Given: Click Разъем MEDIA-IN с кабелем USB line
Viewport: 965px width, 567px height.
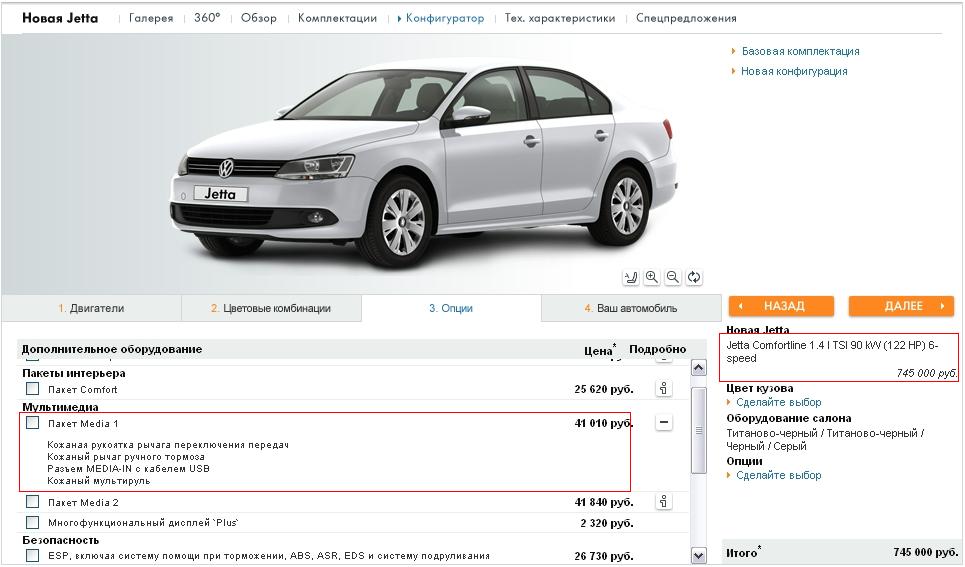Looking at the screenshot, I should click(129, 468).
